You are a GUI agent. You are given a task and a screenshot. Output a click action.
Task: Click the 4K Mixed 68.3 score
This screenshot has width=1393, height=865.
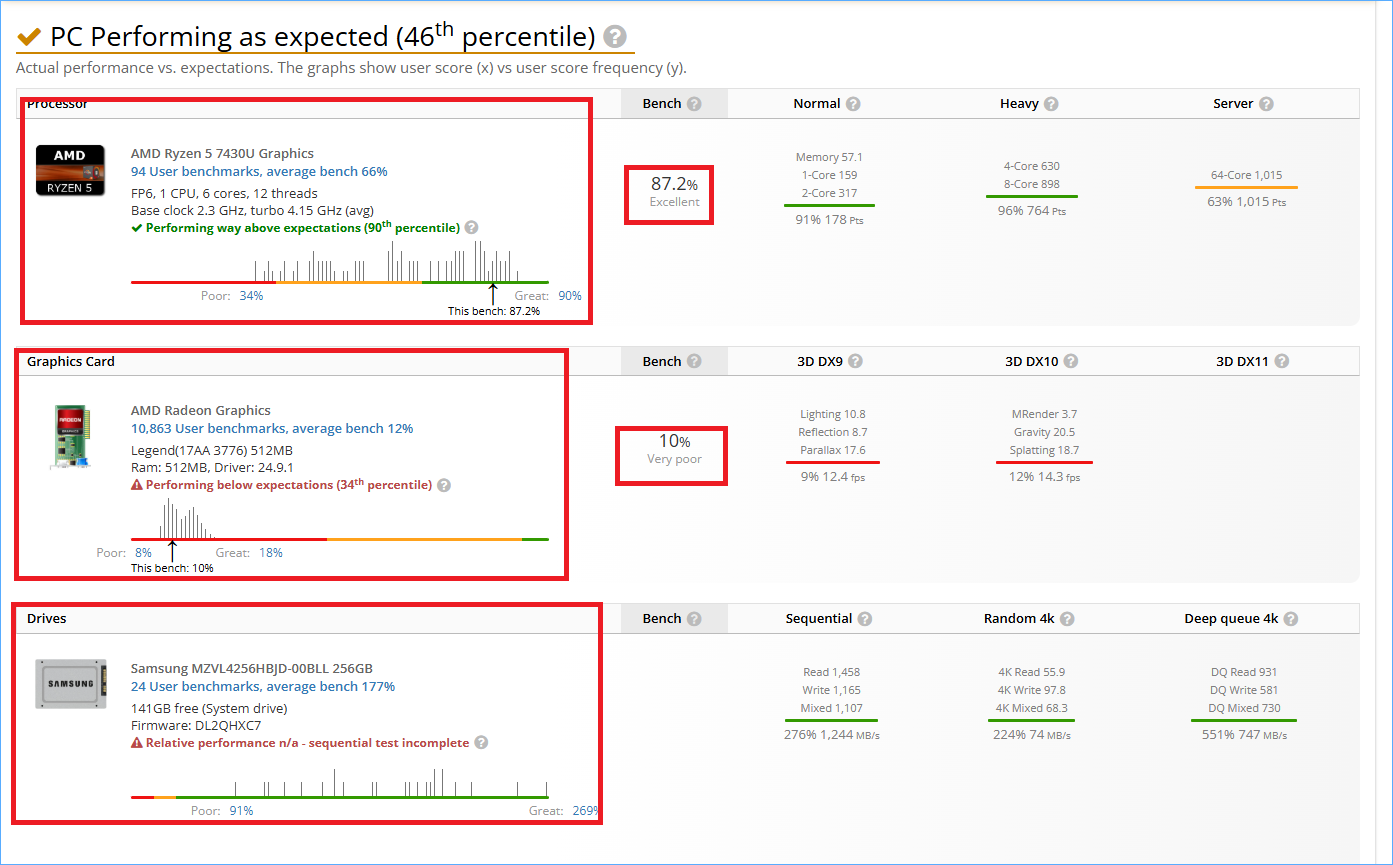(x=1032, y=708)
